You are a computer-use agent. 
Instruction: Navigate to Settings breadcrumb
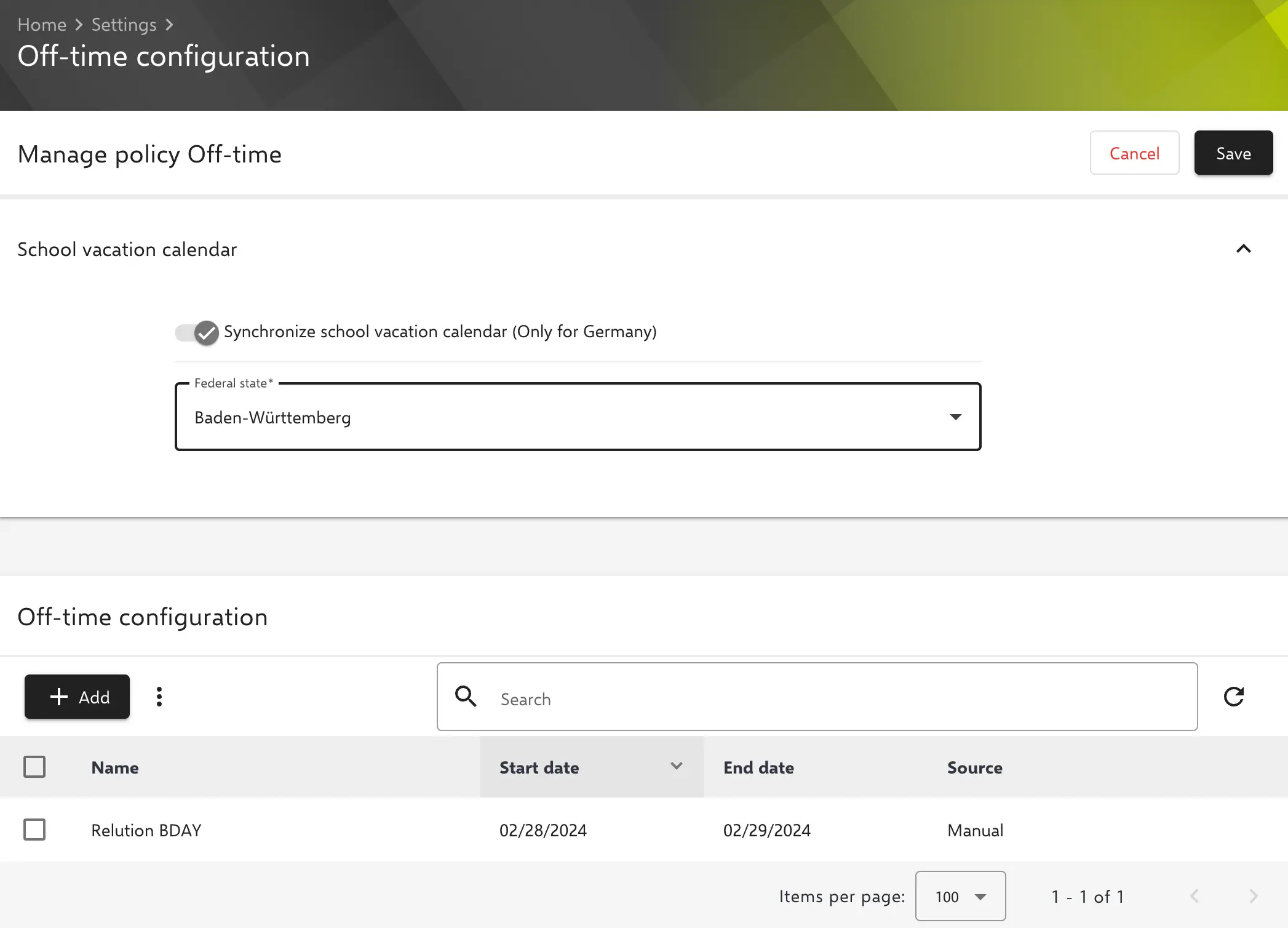click(124, 25)
